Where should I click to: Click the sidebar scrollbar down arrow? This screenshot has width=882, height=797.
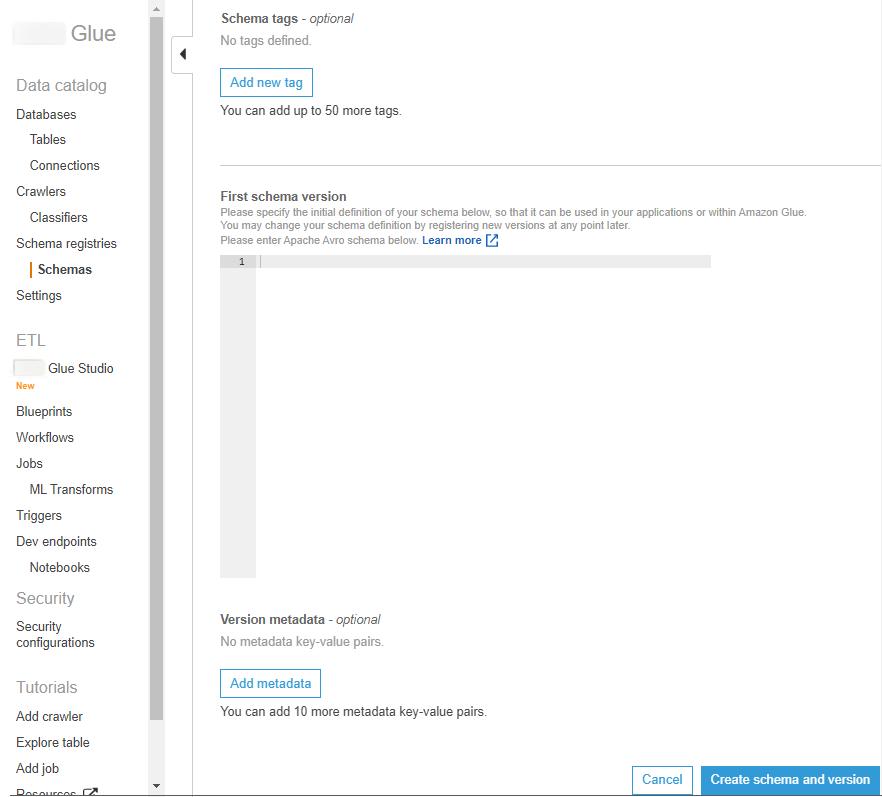[x=155, y=786]
